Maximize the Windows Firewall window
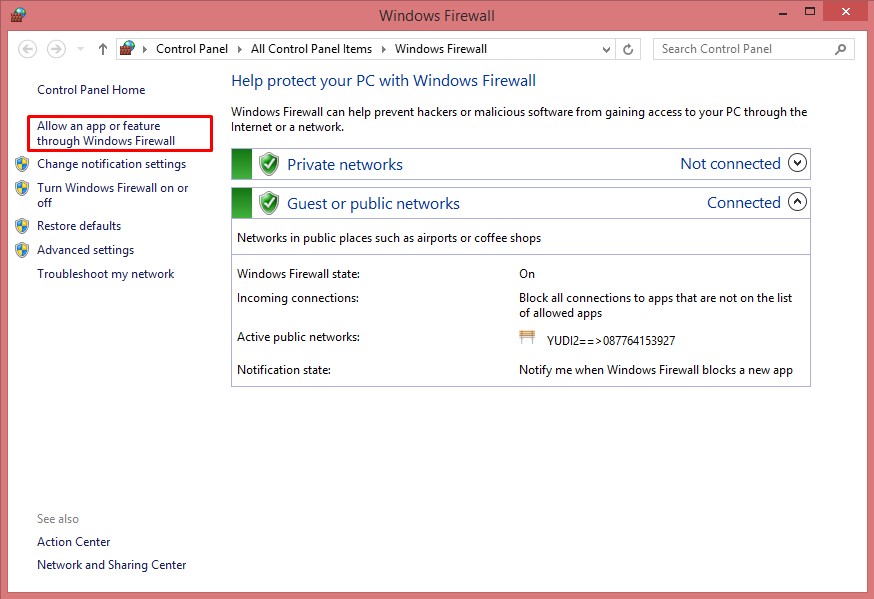 [810, 12]
